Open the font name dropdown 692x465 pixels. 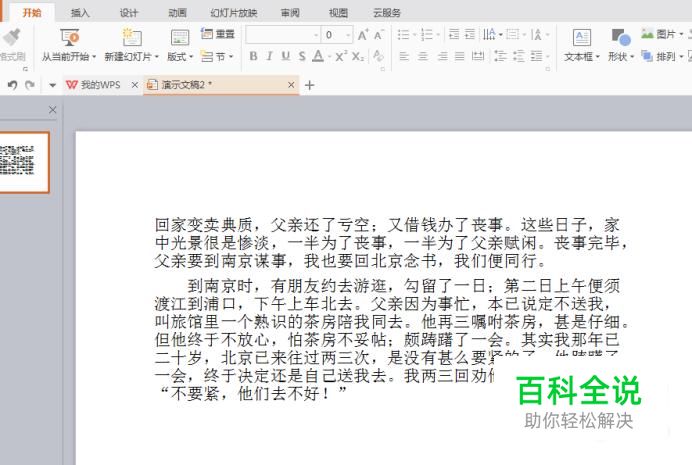point(316,35)
